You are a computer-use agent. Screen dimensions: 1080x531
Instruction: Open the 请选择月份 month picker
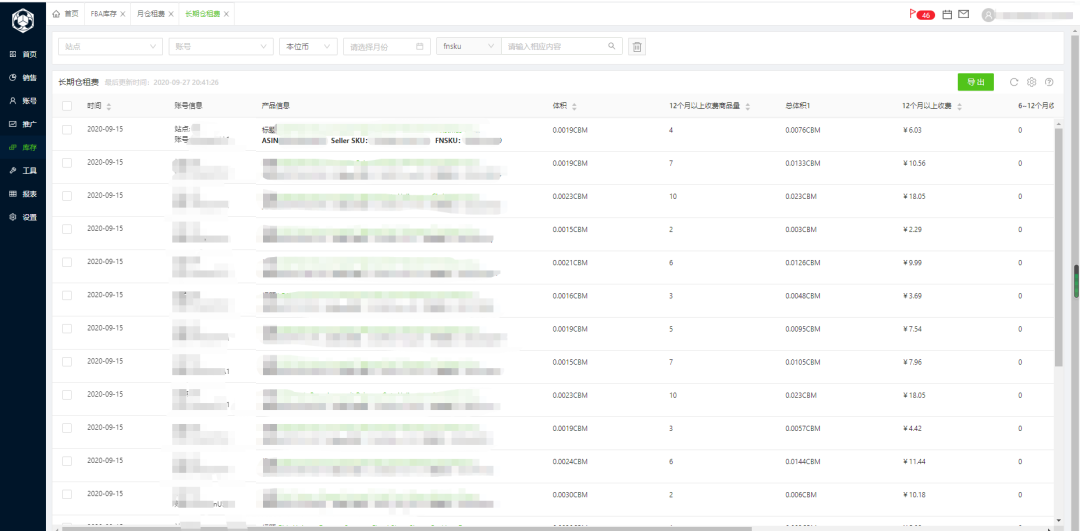click(x=387, y=47)
